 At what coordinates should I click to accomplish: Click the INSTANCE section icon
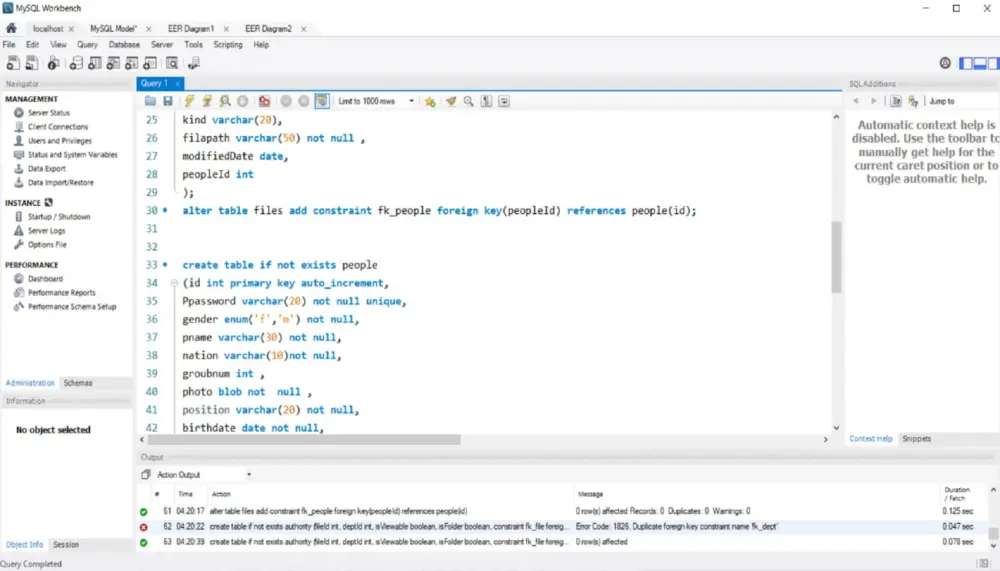pyautogui.click(x=48, y=202)
